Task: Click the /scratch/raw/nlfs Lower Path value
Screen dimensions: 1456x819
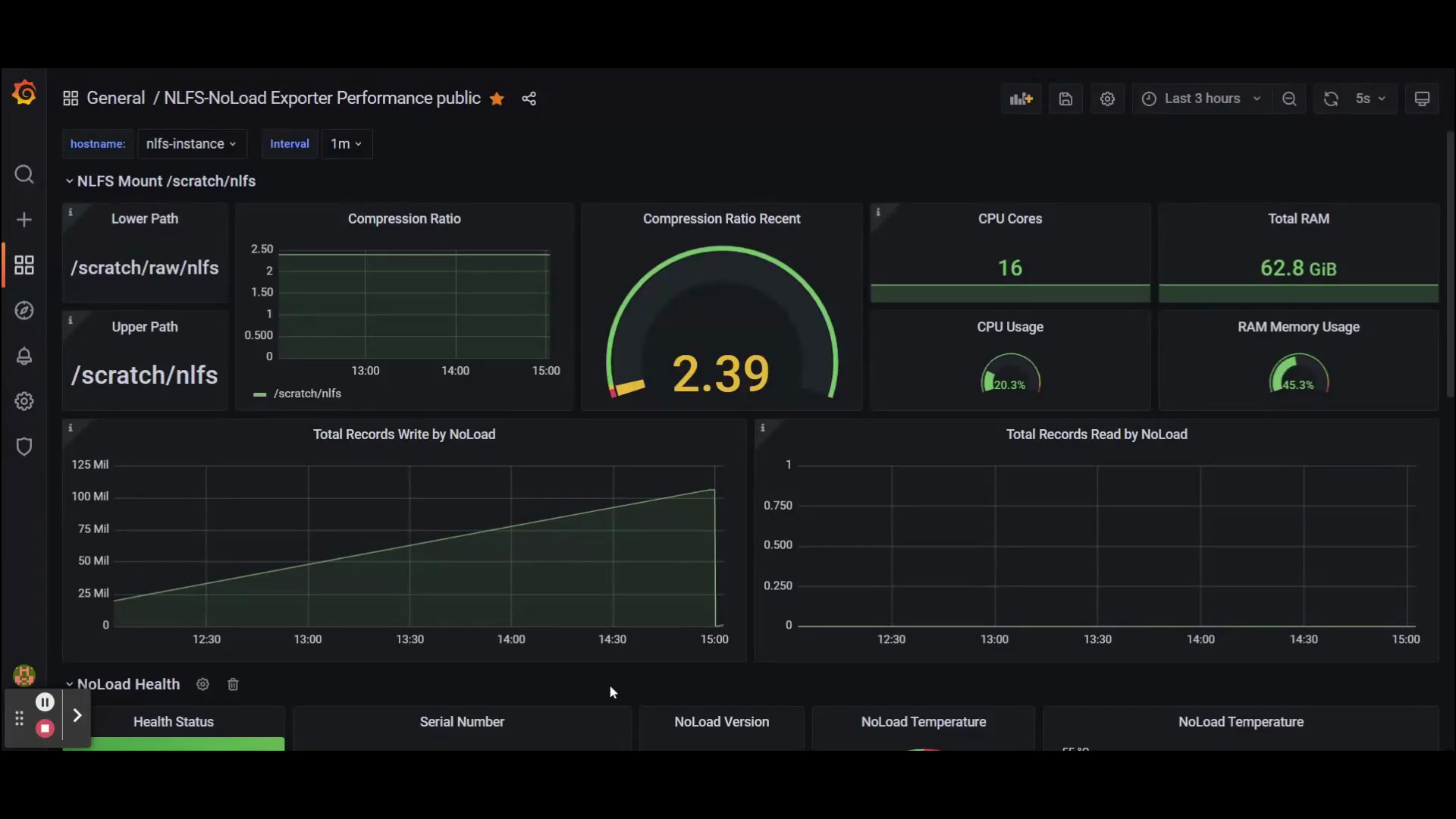Action: (145, 268)
